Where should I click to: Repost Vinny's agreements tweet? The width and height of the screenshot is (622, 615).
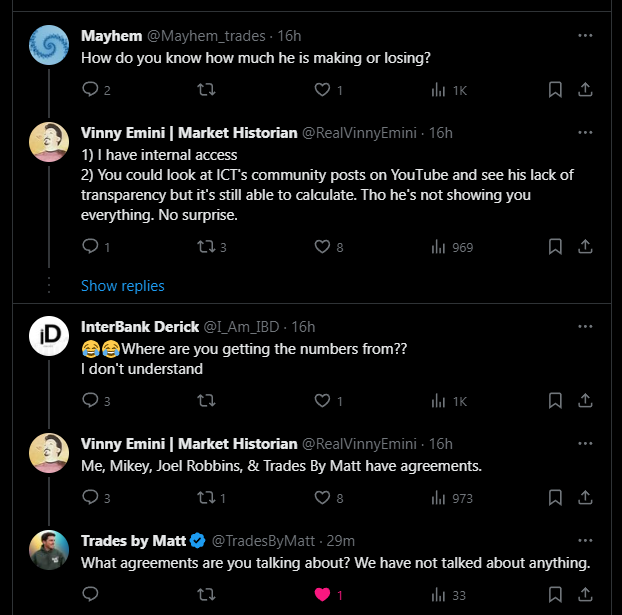(206, 498)
